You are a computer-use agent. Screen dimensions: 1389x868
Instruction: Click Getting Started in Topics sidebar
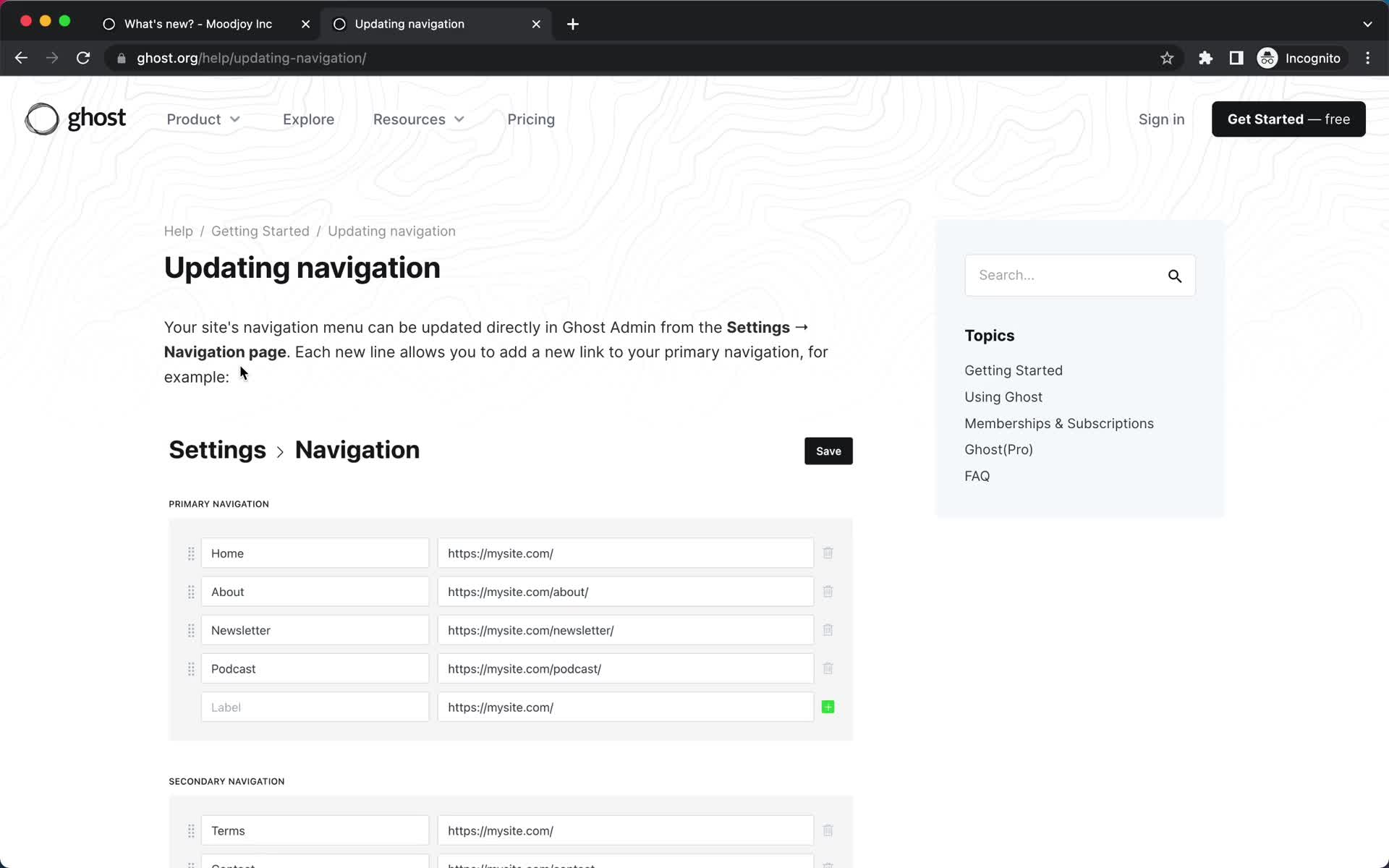point(1013,370)
